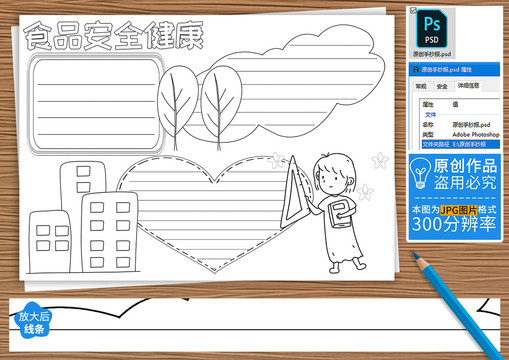The height and width of the screenshot is (360, 509).
Task: Switch to the 常规 tab
Action: tap(421, 86)
